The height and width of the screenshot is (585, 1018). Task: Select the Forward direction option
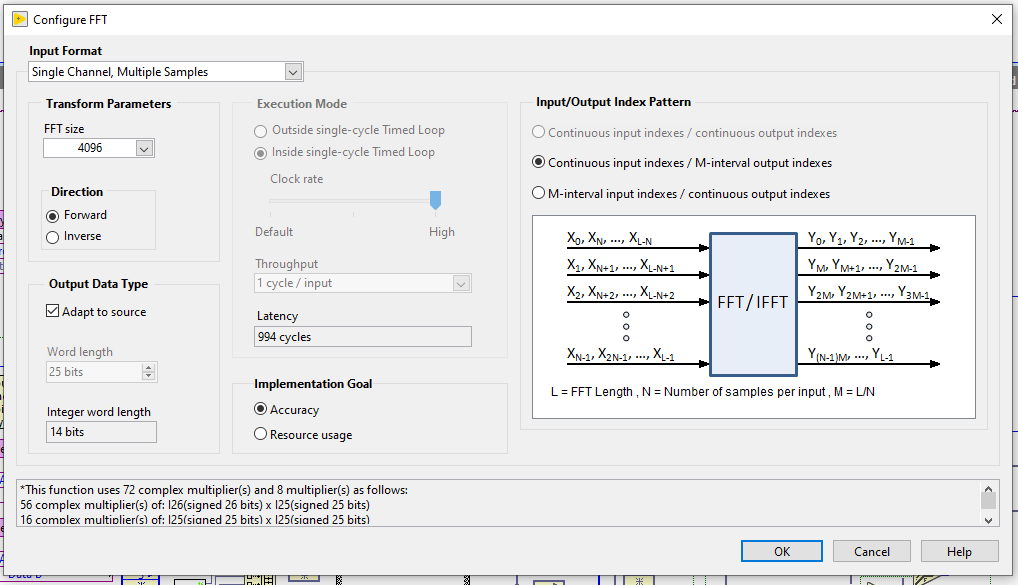51,215
